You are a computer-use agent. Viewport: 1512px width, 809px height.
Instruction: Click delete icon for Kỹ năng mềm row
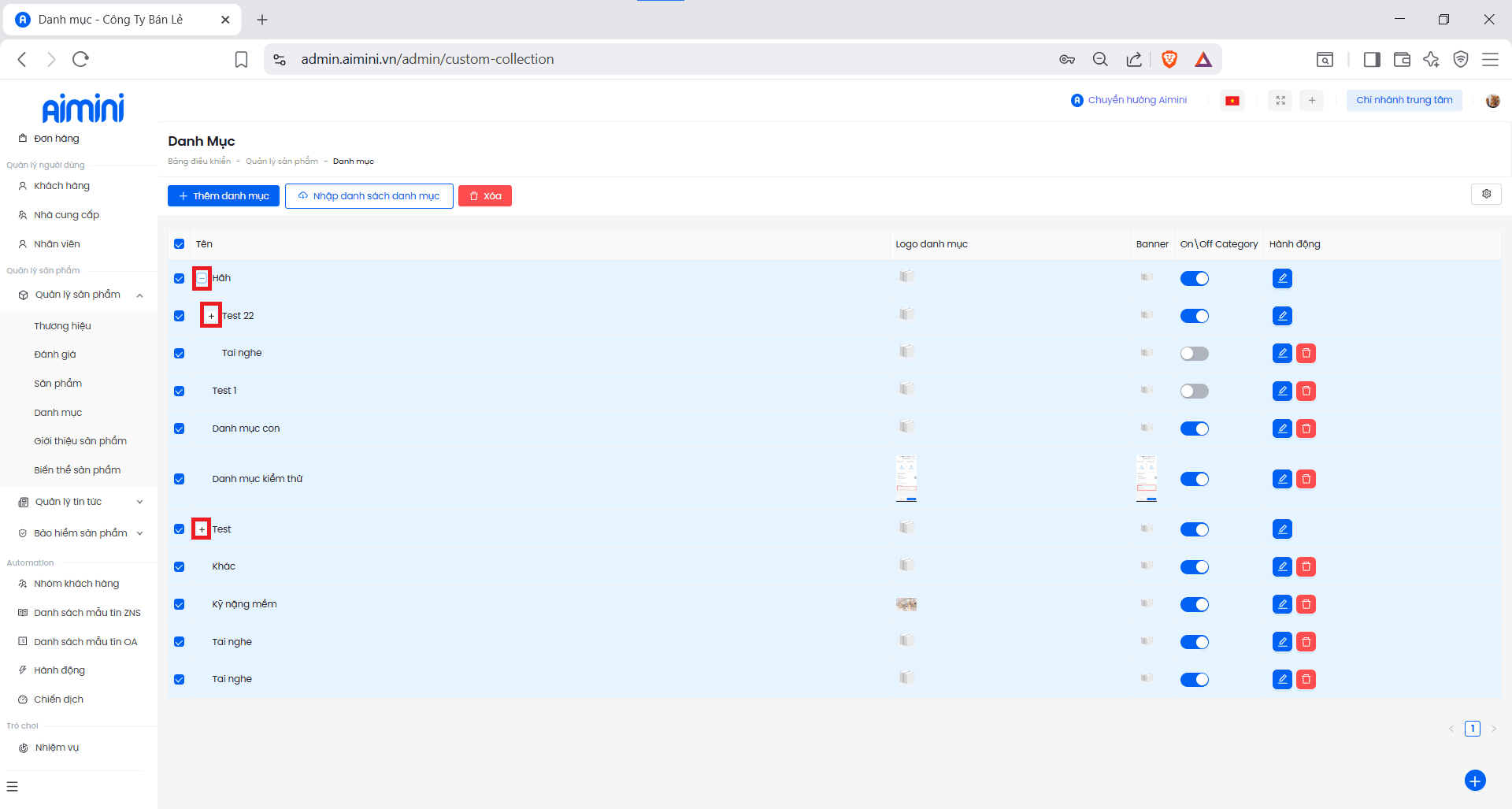pos(1306,604)
